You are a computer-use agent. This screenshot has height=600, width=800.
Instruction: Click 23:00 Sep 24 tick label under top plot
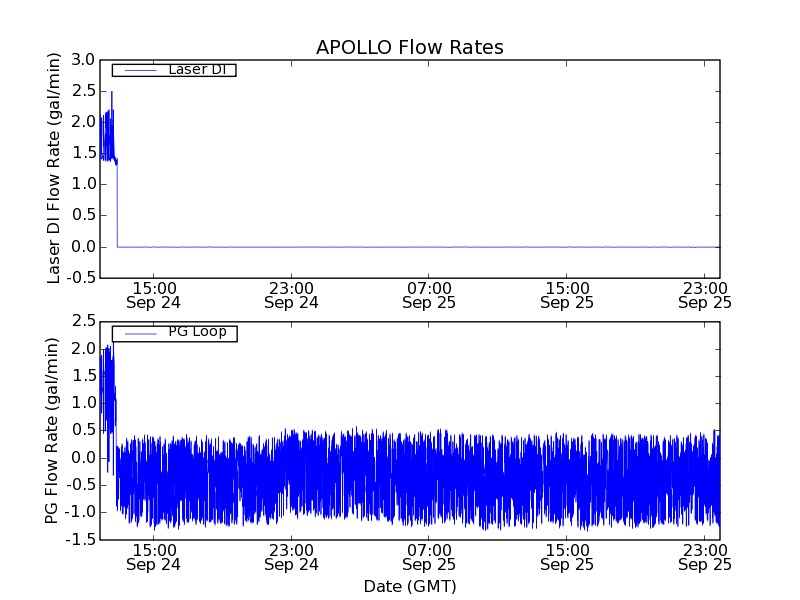click(291, 294)
